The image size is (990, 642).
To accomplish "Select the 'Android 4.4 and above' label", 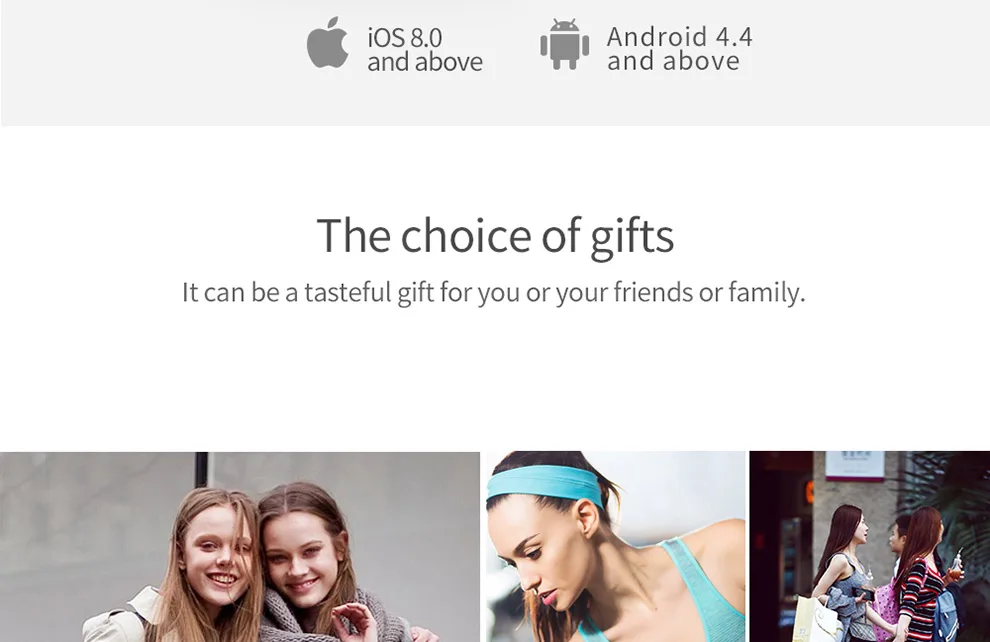I will point(679,49).
